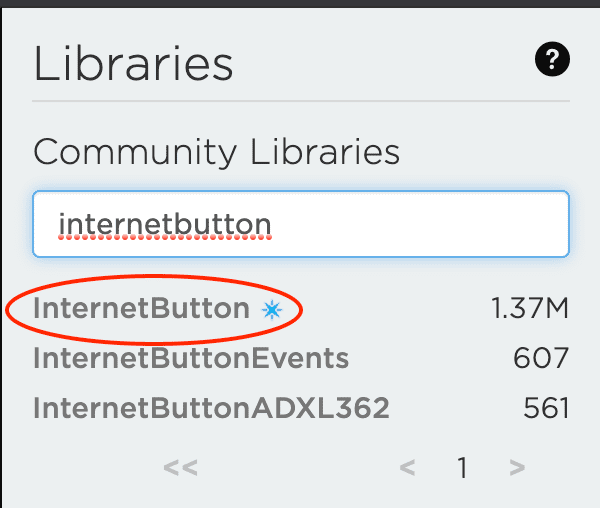The height and width of the screenshot is (508, 600).
Task: Open the InternetButton library
Action: 142,308
